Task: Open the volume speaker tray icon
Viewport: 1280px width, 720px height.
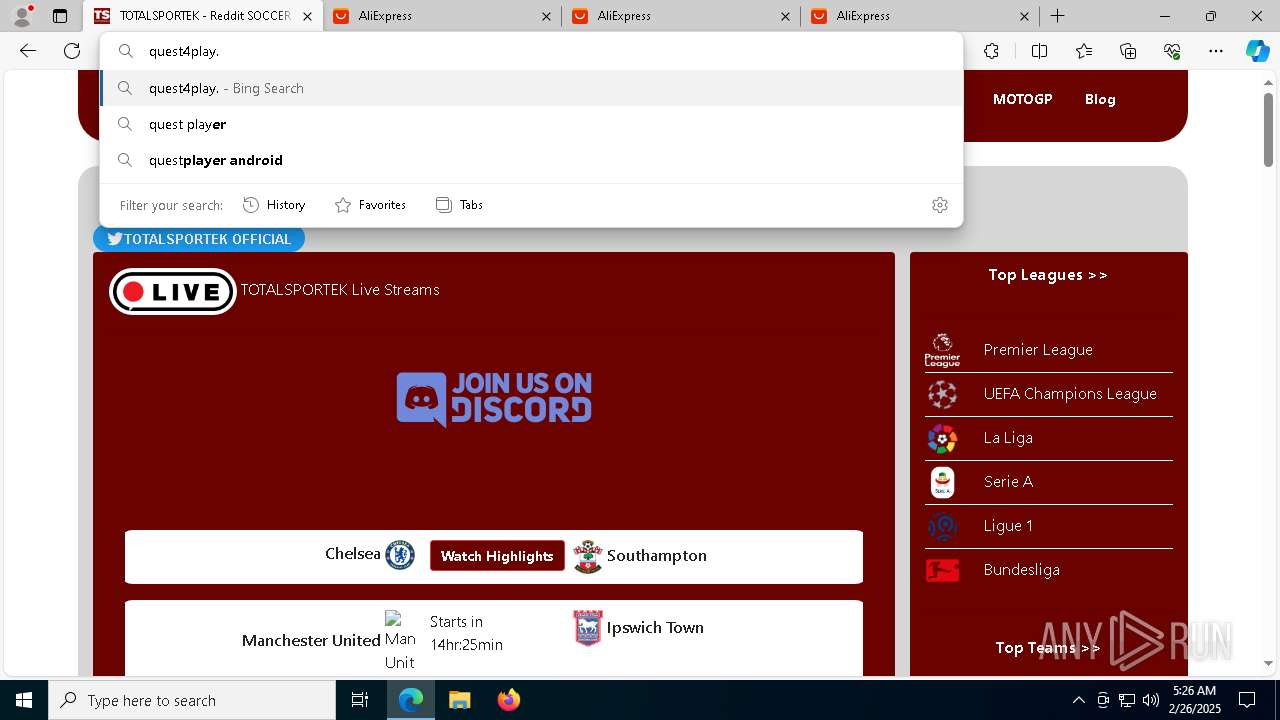Action: pyautogui.click(x=1150, y=700)
